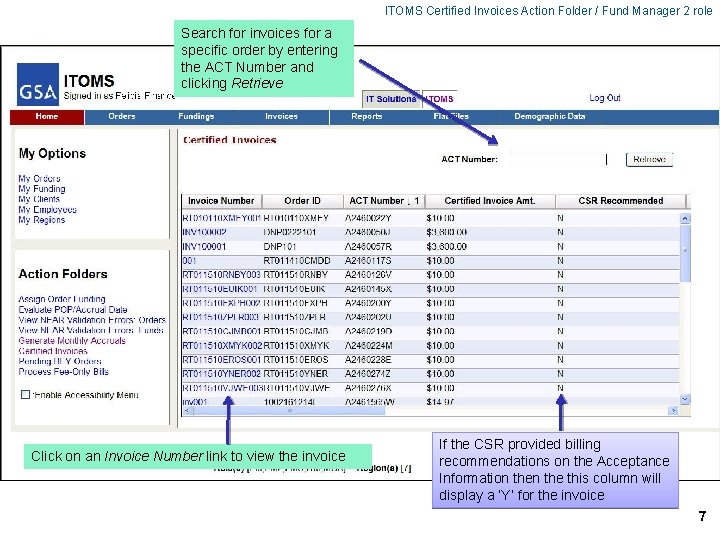Viewport: 720px width, 540px height.
Task: Open My Clients link
Action: (x=39, y=199)
